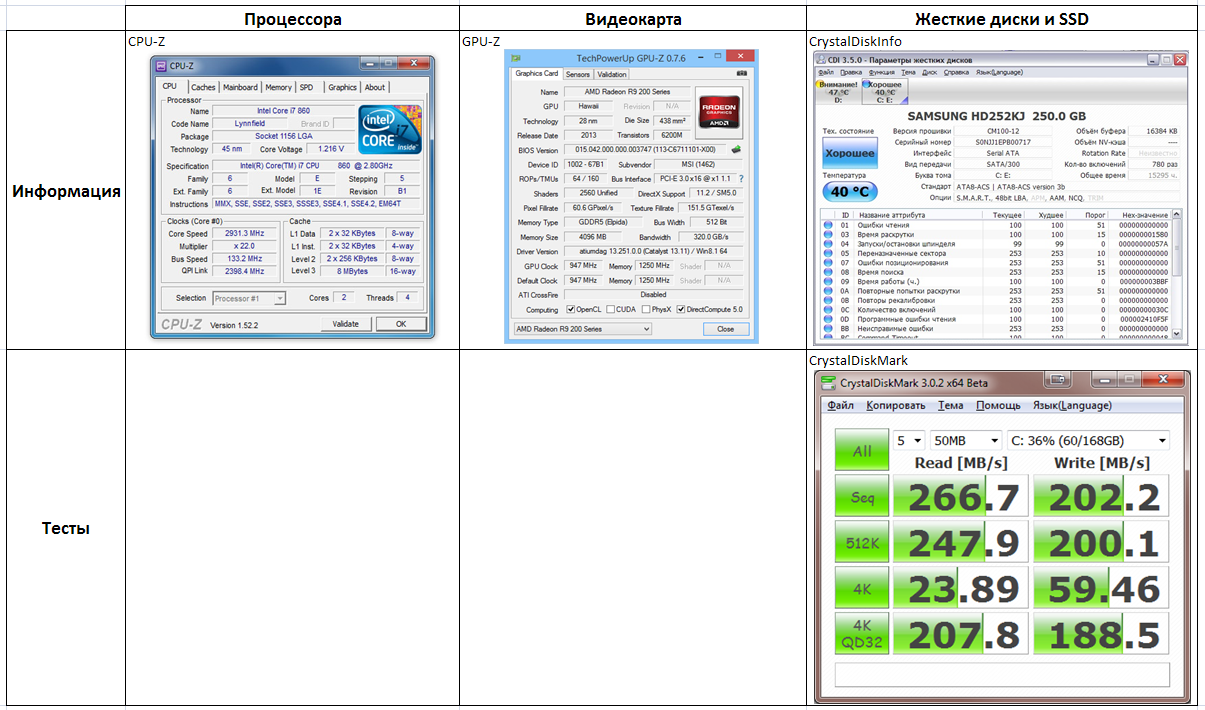Click the green Seq benchmark button
Screen dimensions: 1205x710
point(862,498)
